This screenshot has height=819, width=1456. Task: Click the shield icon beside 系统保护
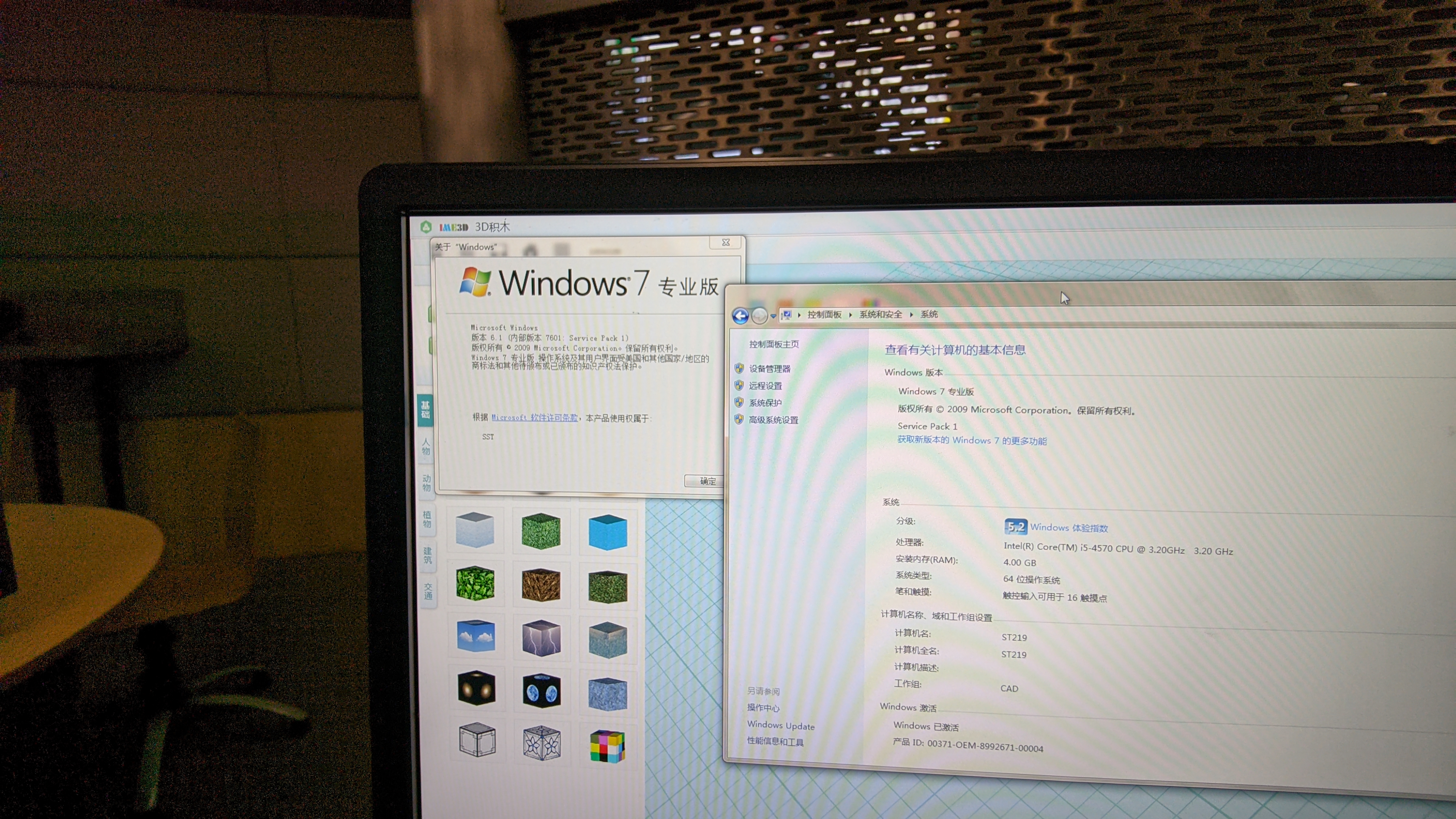tap(739, 402)
